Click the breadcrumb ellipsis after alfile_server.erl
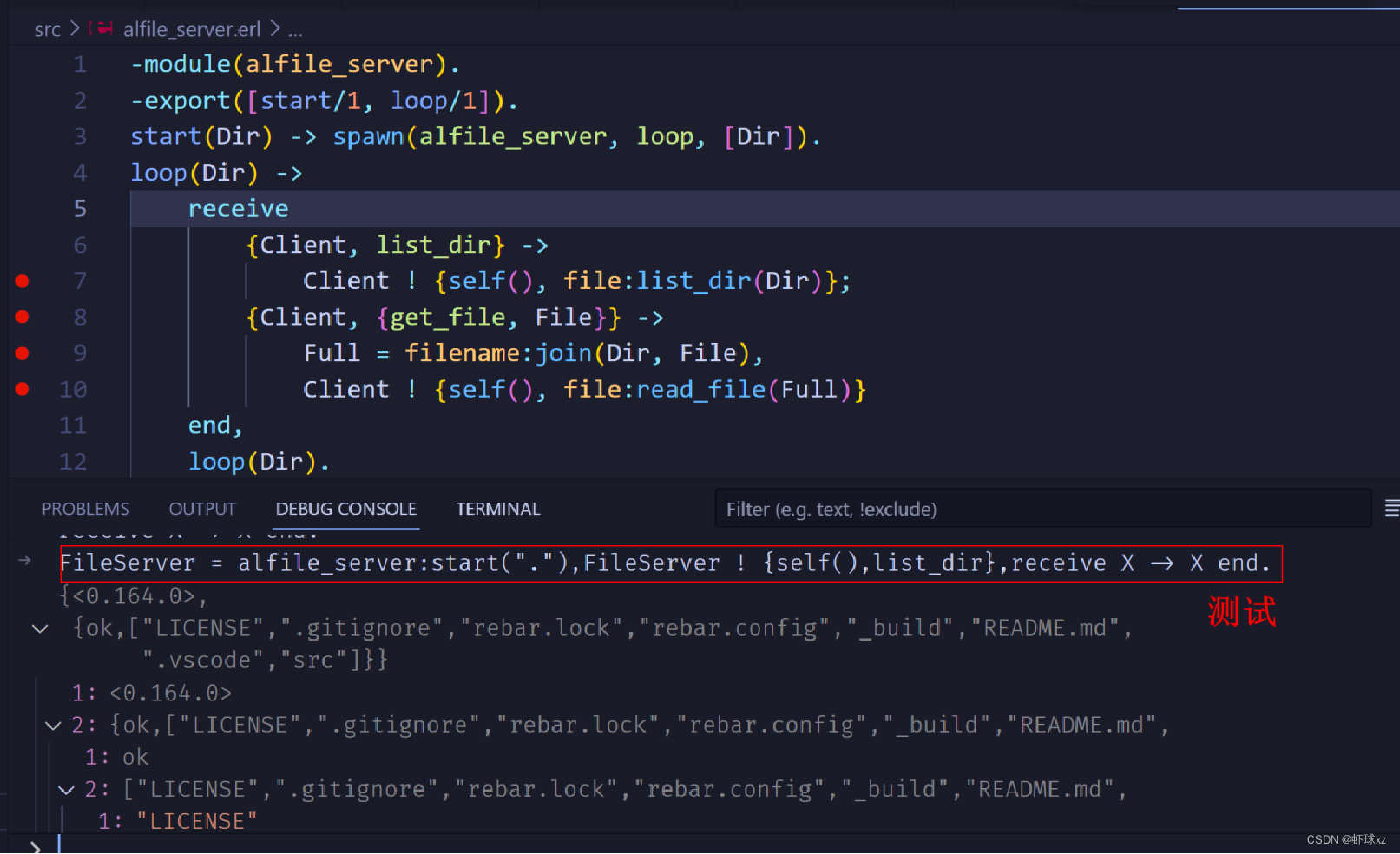 [295, 31]
